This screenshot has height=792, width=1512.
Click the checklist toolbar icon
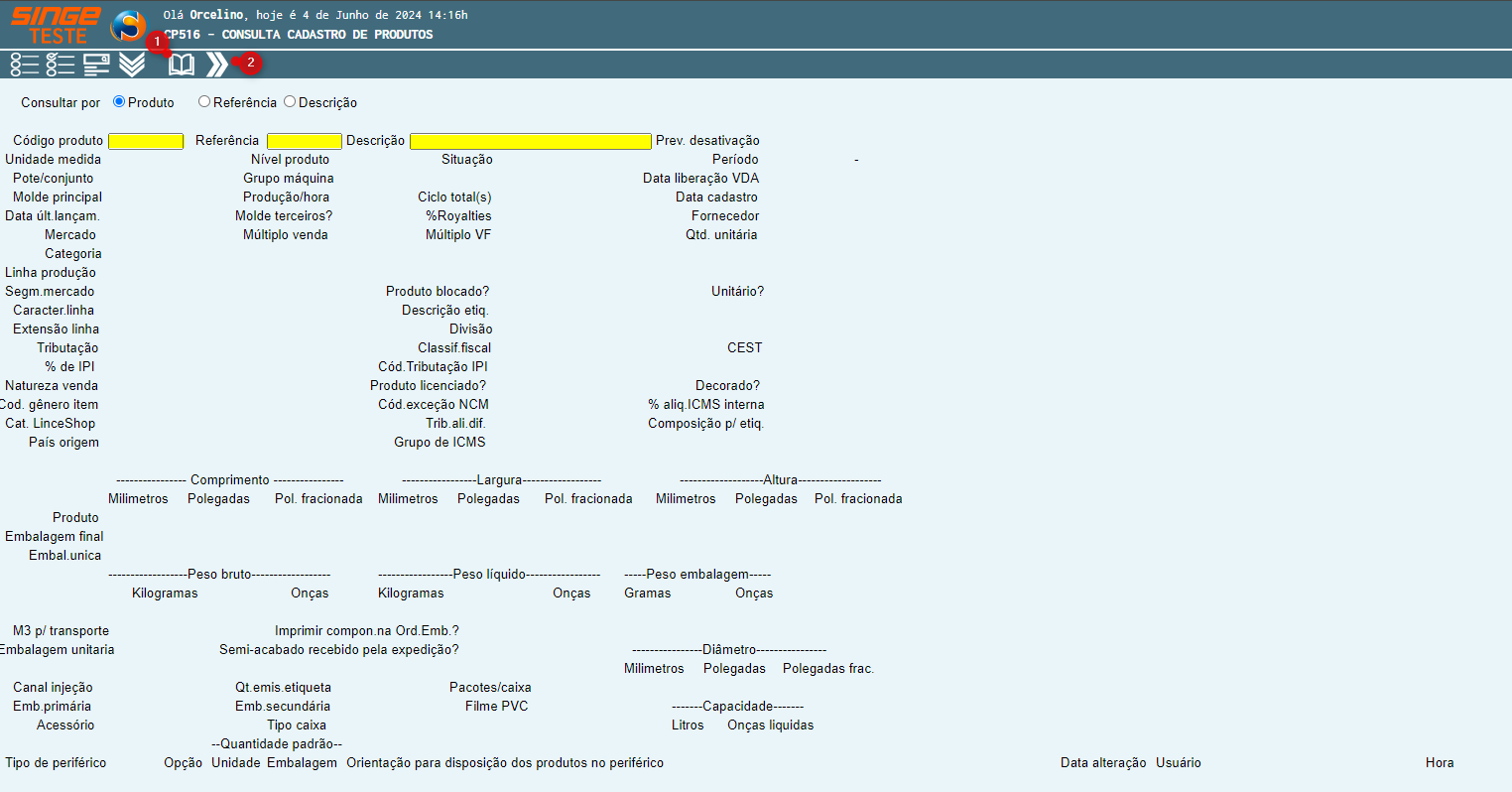click(x=61, y=65)
